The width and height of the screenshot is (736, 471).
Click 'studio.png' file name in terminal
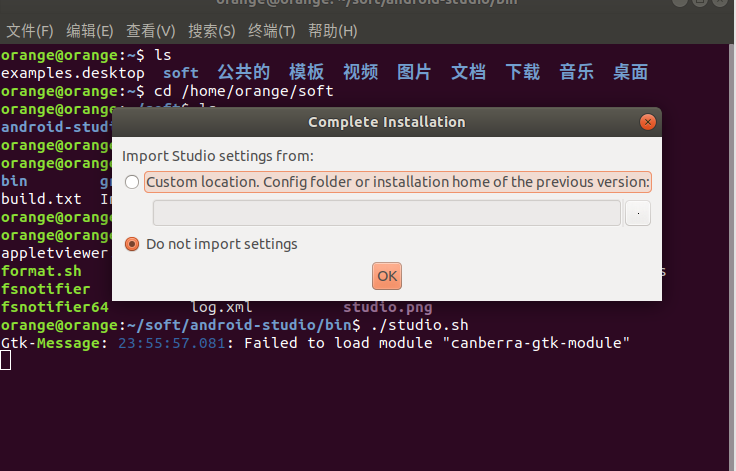pyautogui.click(x=388, y=308)
